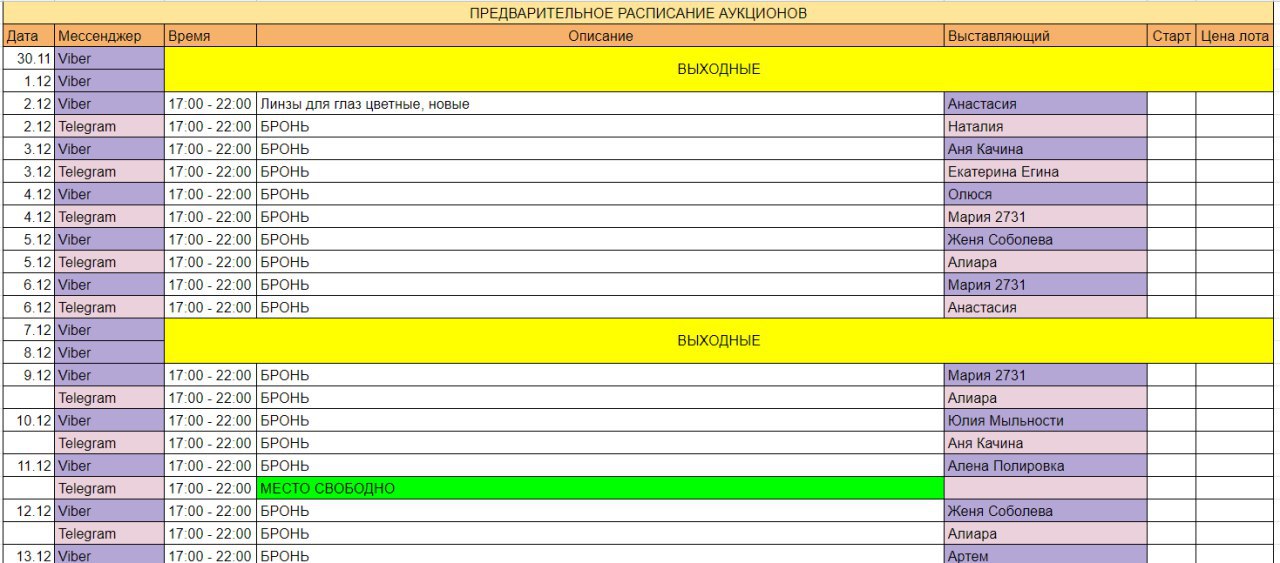Image resolution: width=1280 pixels, height=563 pixels.
Task: Click the Юлия Мыльности cell
Action: tap(1045, 421)
